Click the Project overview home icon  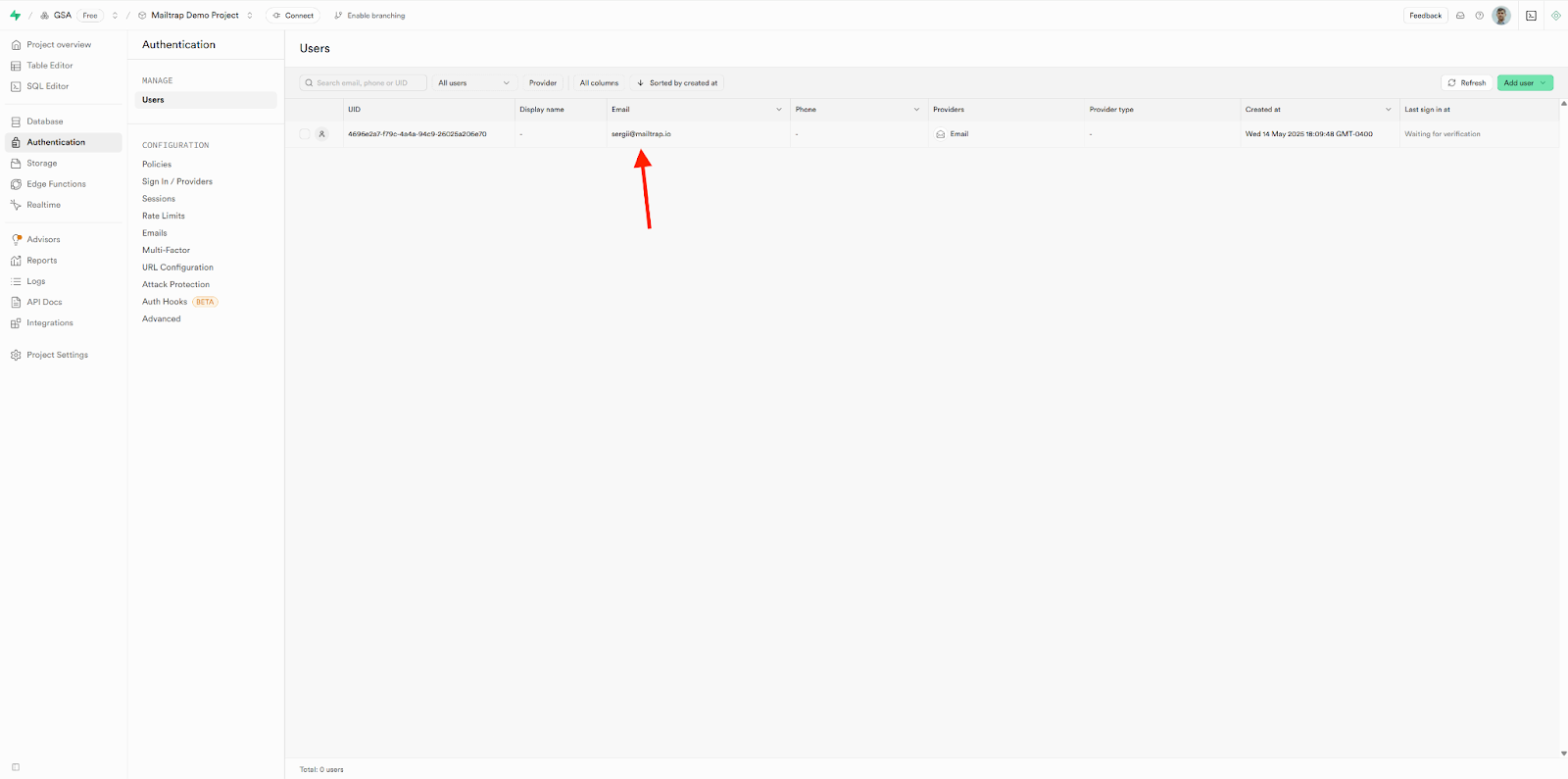coord(16,45)
